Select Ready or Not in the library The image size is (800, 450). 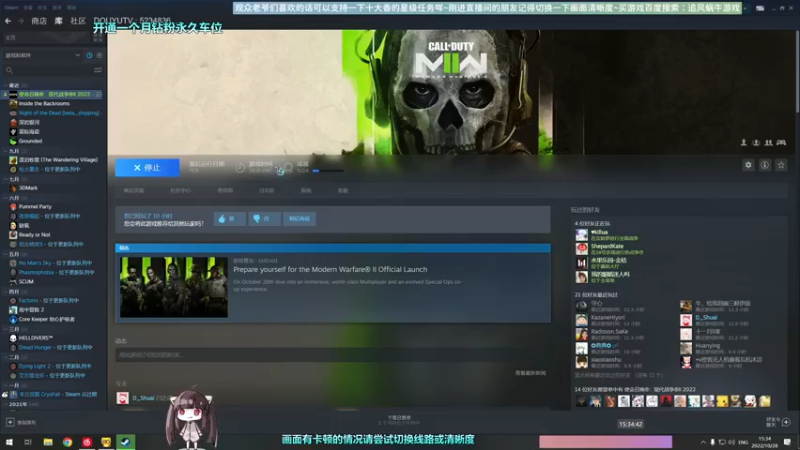coord(34,235)
